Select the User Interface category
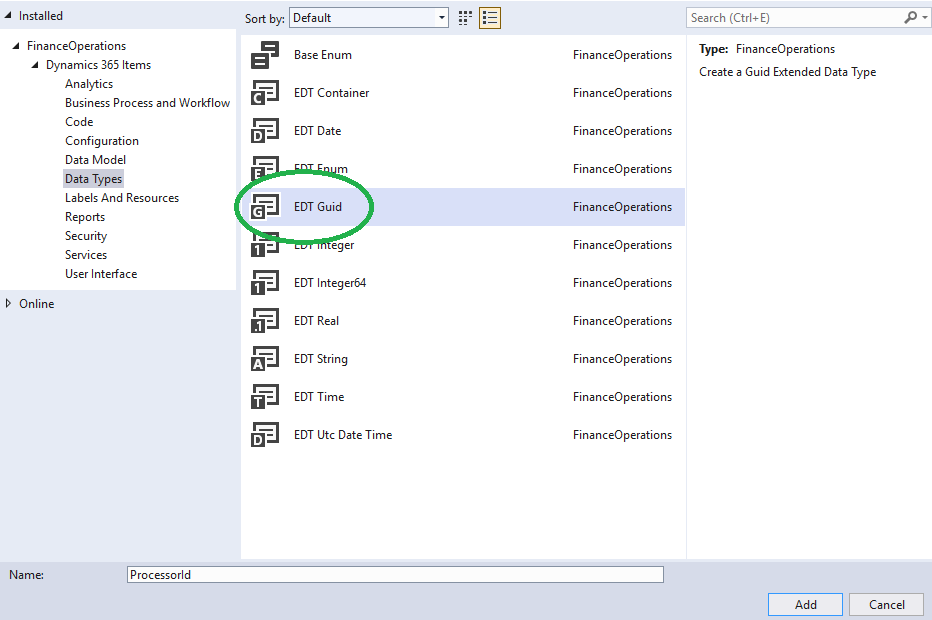The height and width of the screenshot is (620, 932). pos(101,274)
